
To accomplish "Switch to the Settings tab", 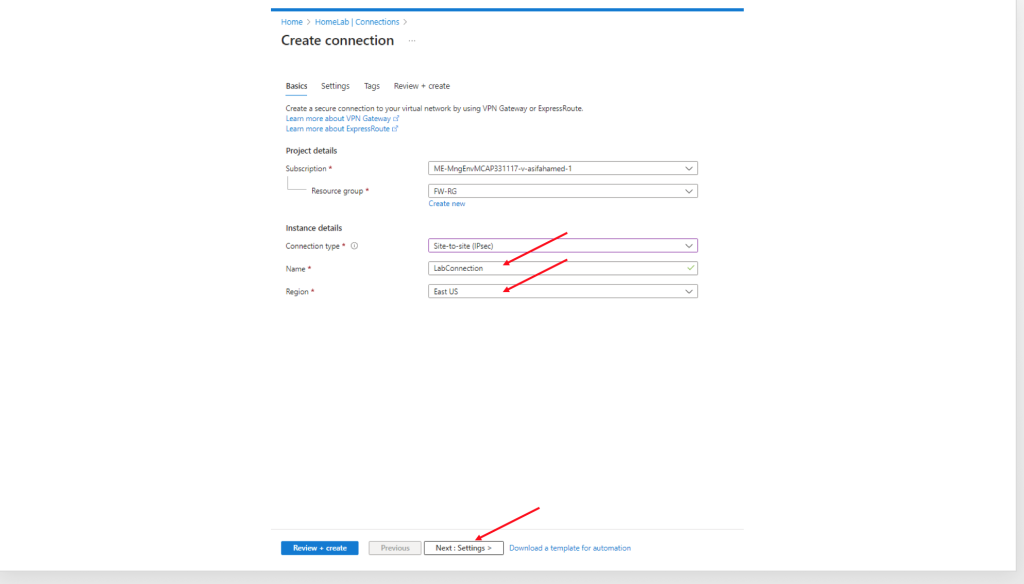I will pyautogui.click(x=335, y=86).
